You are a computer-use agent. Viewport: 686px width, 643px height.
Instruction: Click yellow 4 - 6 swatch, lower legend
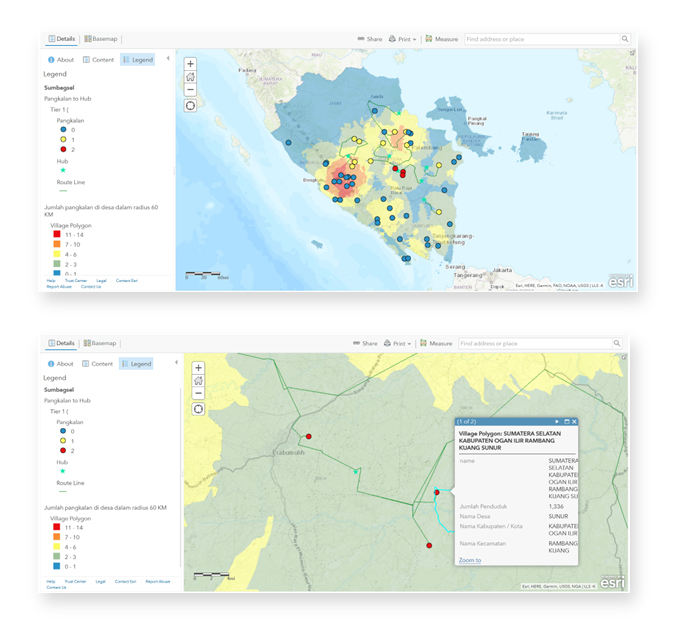point(56,547)
